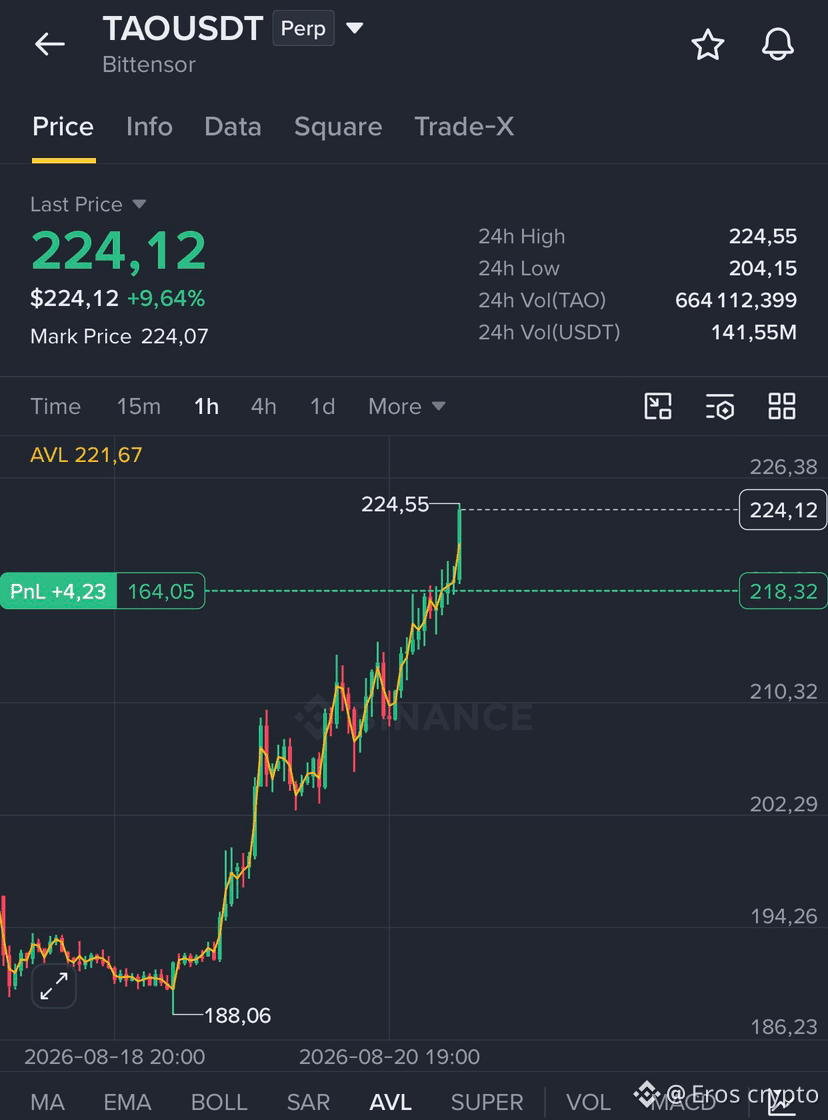Open the four-square grid layout icon
828x1120 pixels.
pos(782,406)
